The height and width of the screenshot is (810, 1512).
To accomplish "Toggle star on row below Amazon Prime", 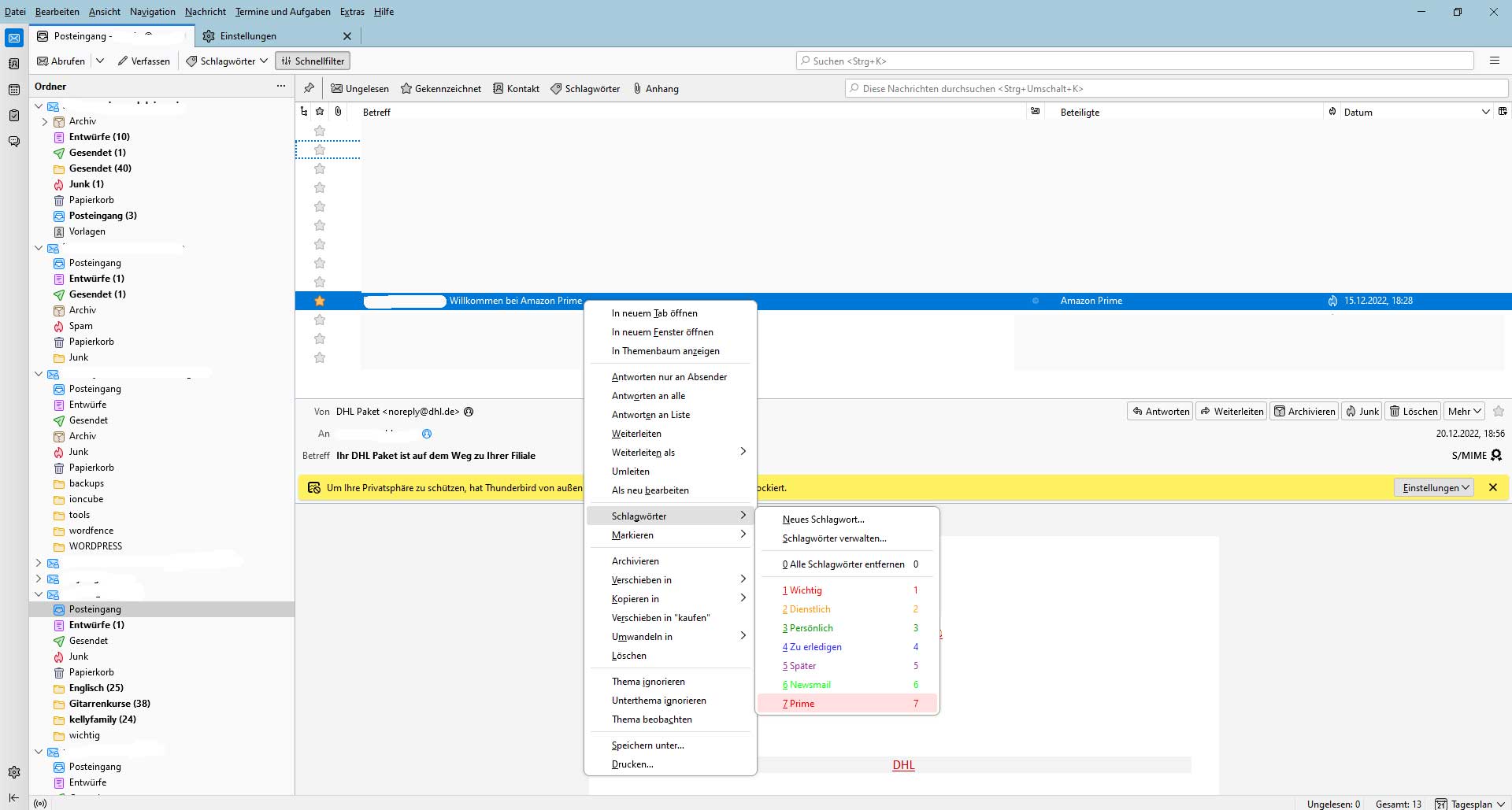I will coord(320,320).
